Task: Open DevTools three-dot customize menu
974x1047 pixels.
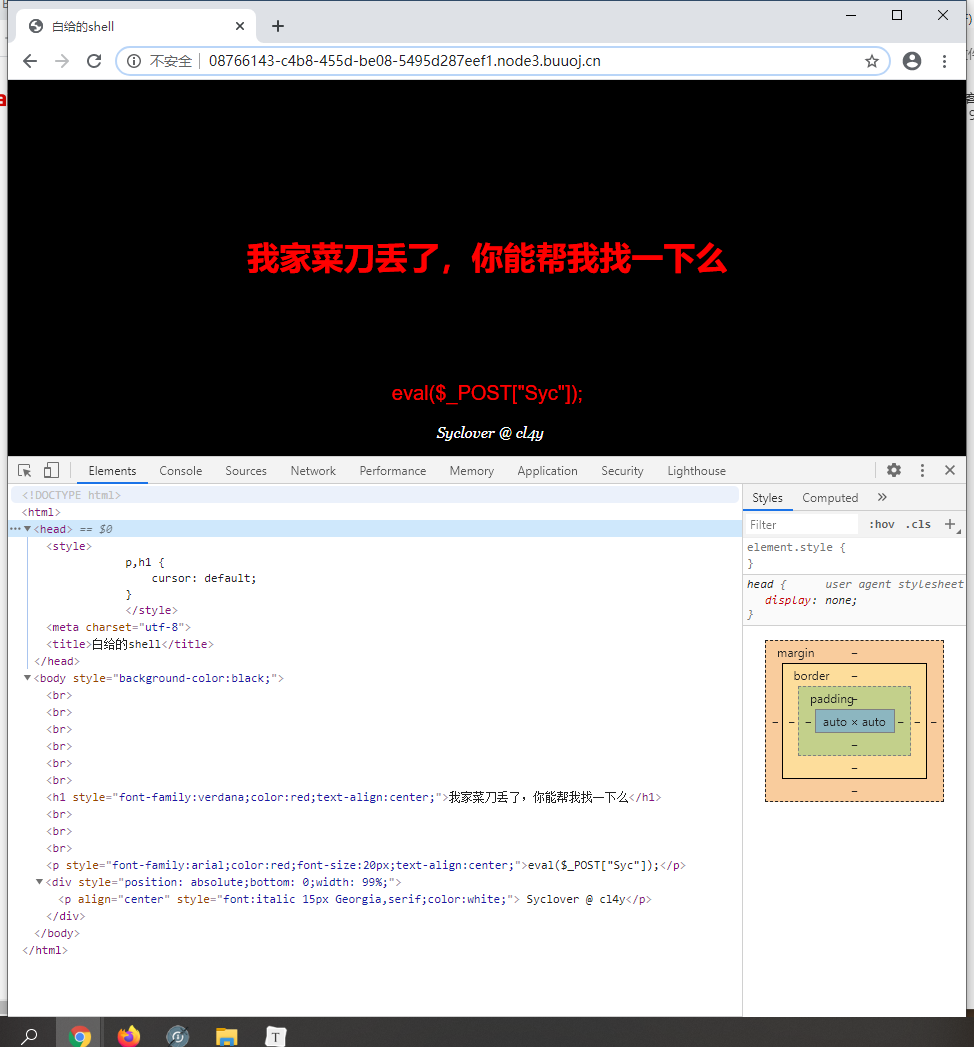Action: [x=923, y=470]
